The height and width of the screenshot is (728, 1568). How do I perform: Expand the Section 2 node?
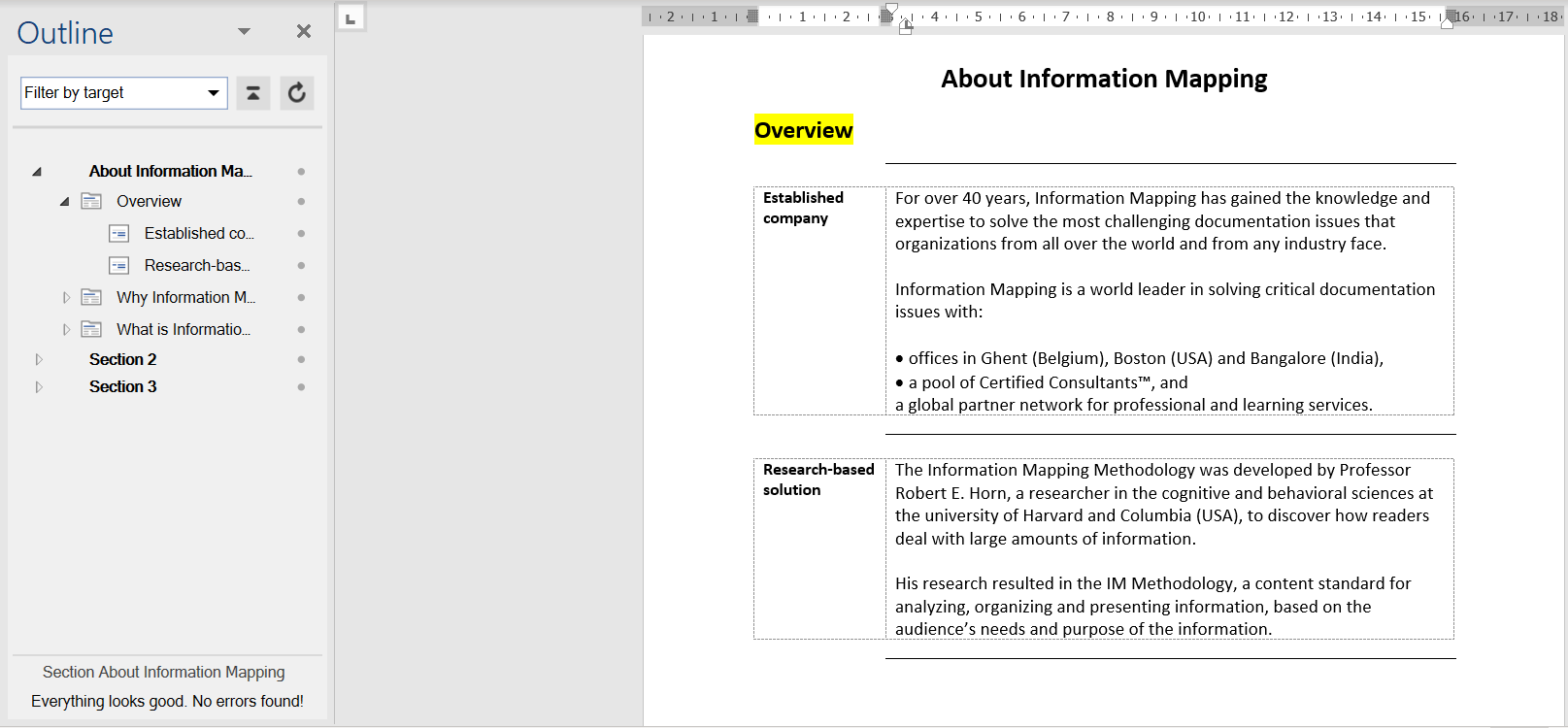[39, 360]
